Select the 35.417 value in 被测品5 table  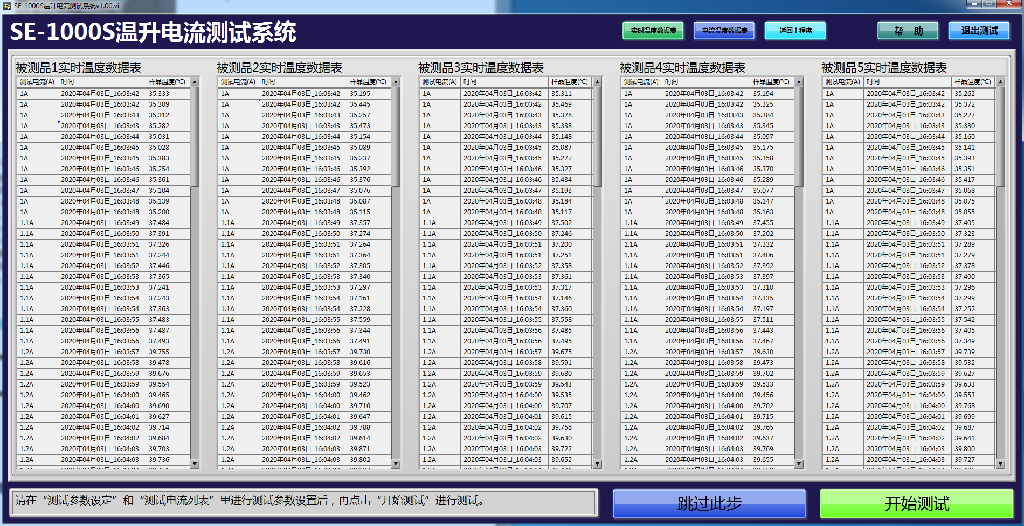[965, 179]
